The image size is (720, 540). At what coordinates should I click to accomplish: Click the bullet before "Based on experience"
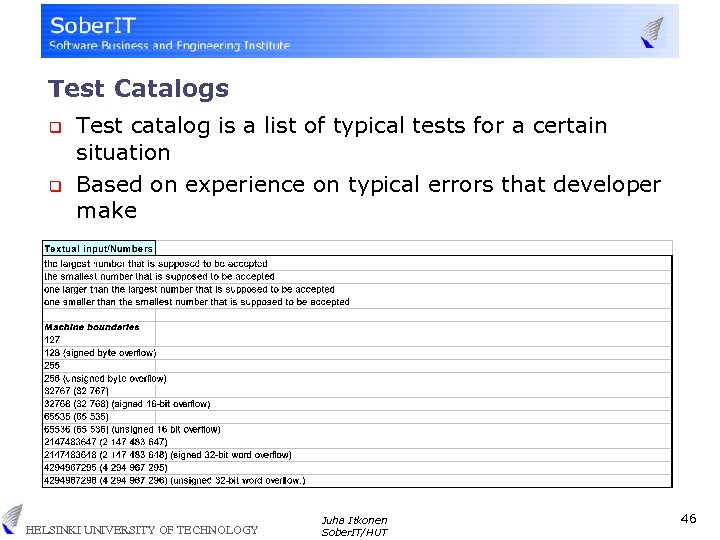tap(56, 186)
